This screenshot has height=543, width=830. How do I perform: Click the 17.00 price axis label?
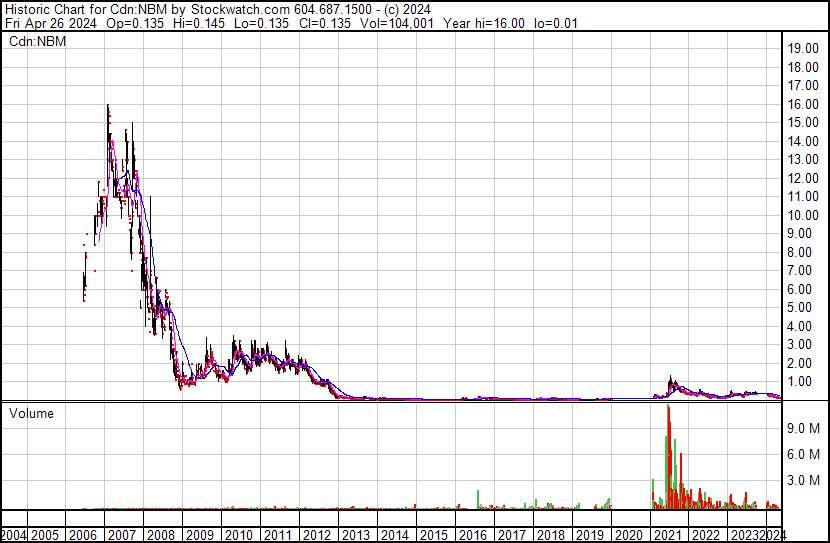803,86
